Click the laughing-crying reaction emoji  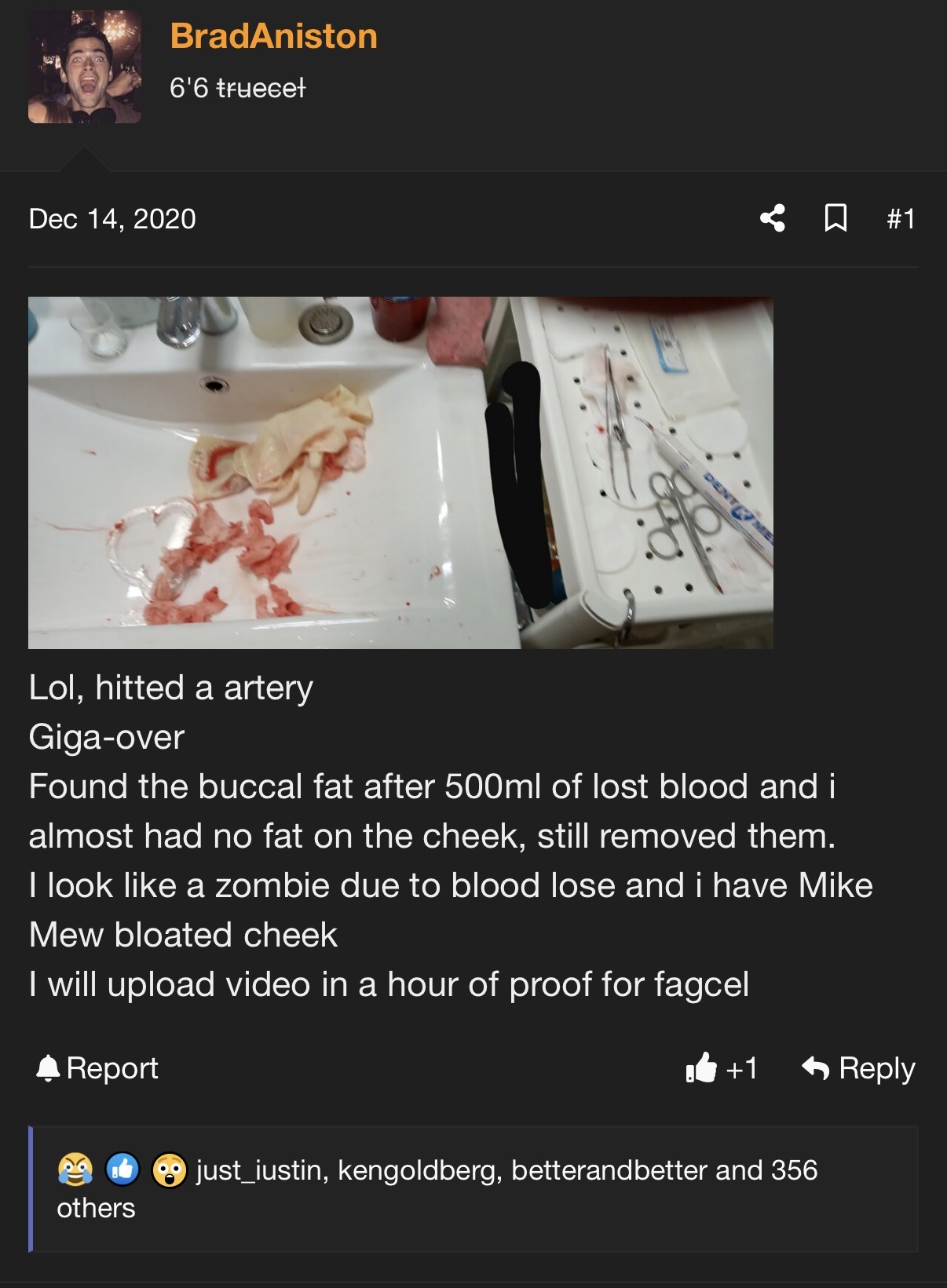(x=75, y=1169)
